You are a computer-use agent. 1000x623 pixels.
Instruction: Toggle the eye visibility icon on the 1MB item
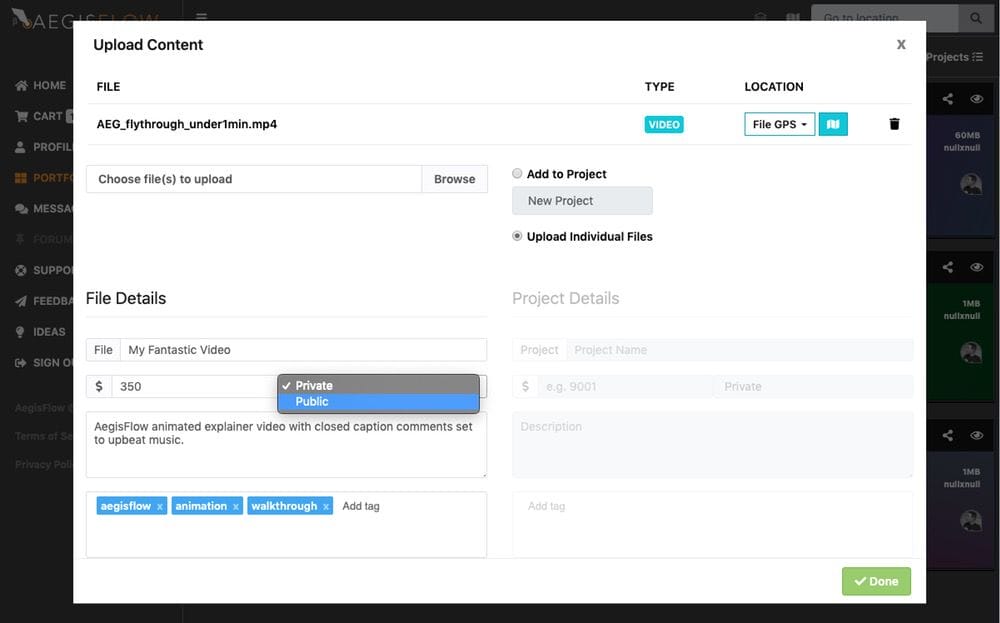pyautogui.click(x=976, y=266)
